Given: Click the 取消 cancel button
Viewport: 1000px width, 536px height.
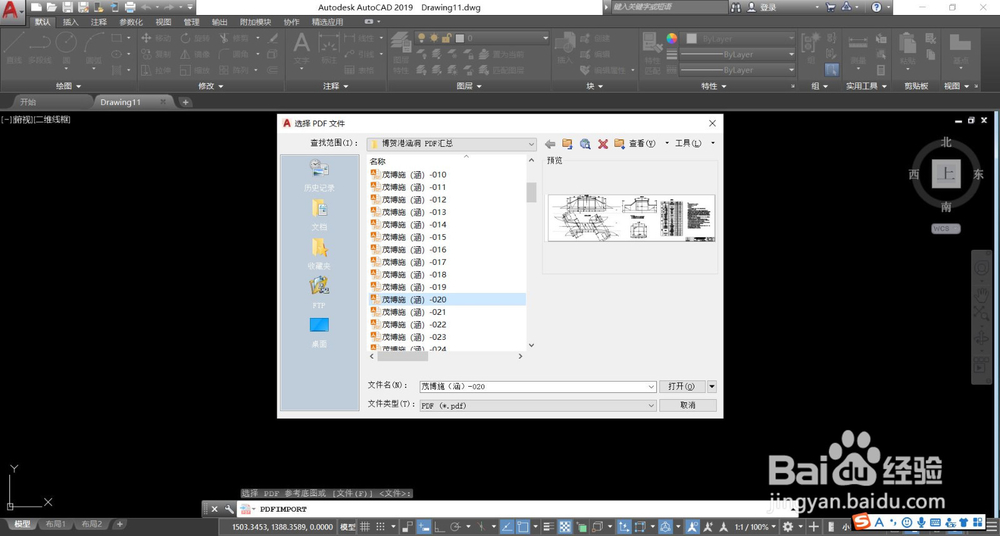Looking at the screenshot, I should click(688, 405).
